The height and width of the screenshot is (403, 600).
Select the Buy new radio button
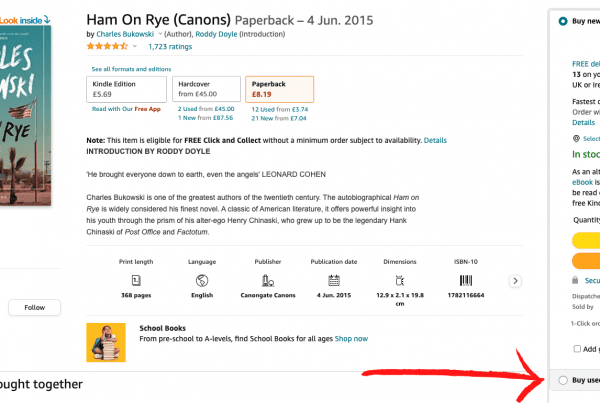coord(563,21)
